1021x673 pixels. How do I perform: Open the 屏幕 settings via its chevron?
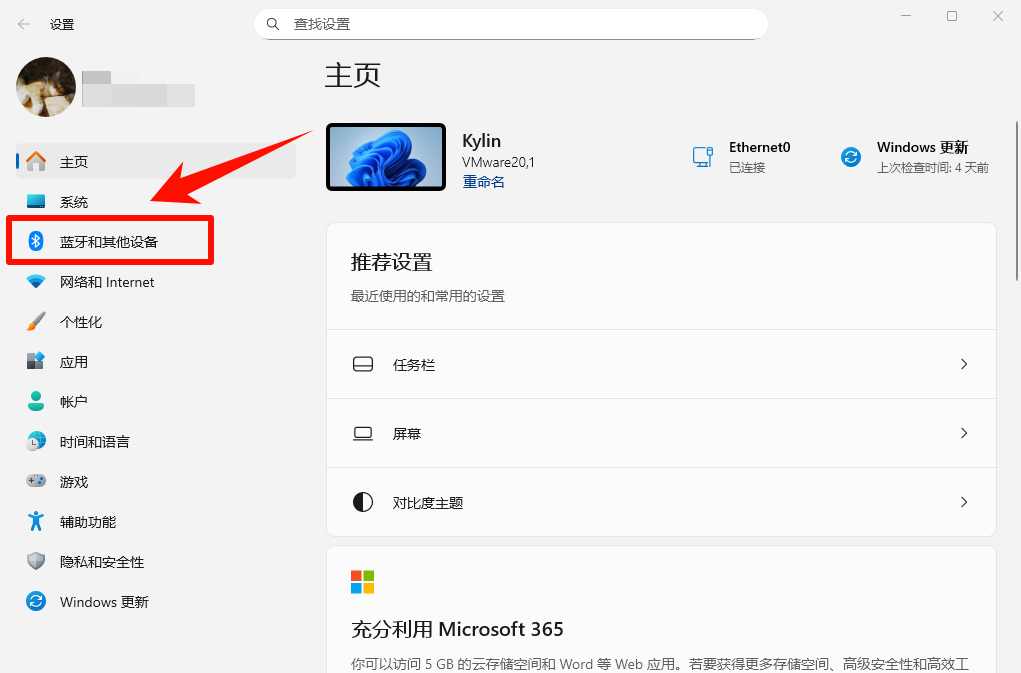pyautogui.click(x=961, y=433)
